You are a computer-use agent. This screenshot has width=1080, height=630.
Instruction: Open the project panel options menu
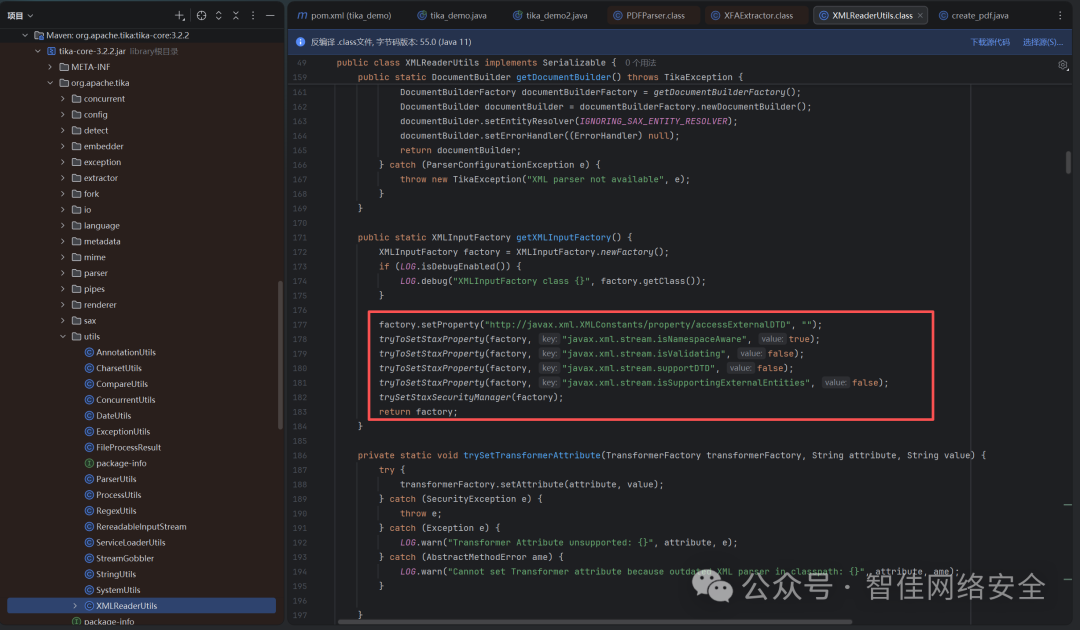tap(253, 16)
